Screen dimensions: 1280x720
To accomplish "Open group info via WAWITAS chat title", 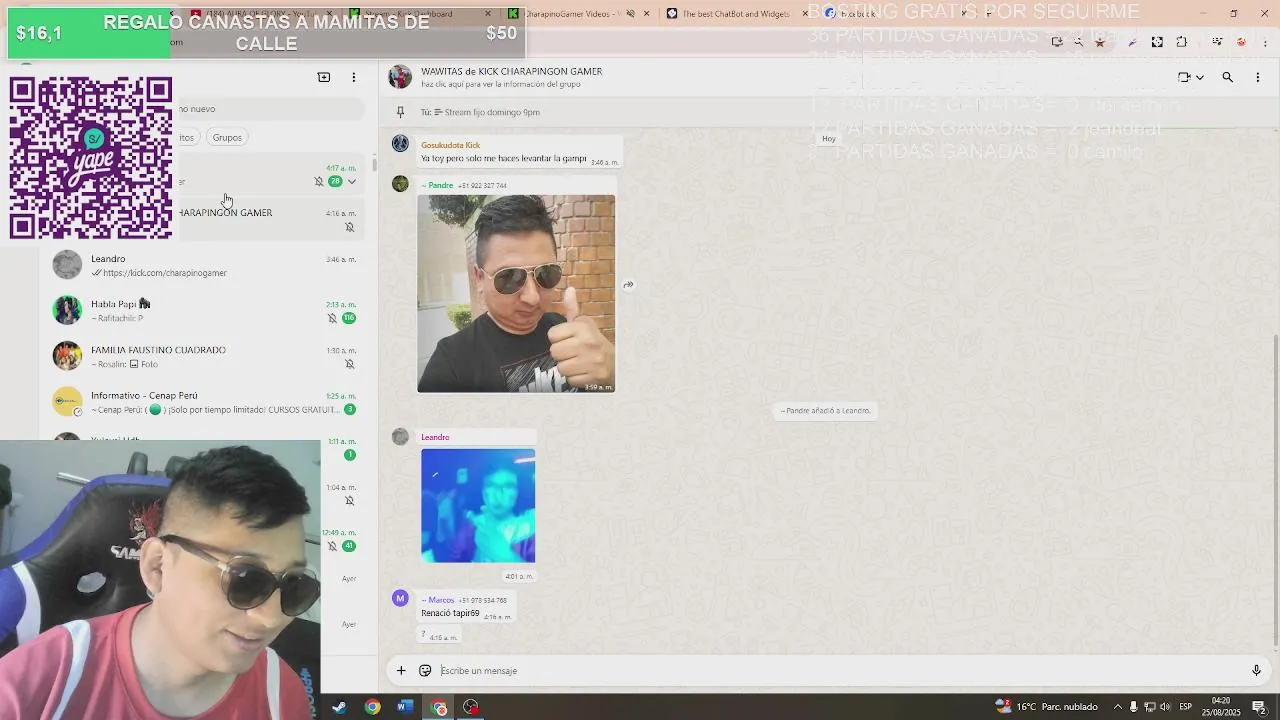I will pos(511,72).
